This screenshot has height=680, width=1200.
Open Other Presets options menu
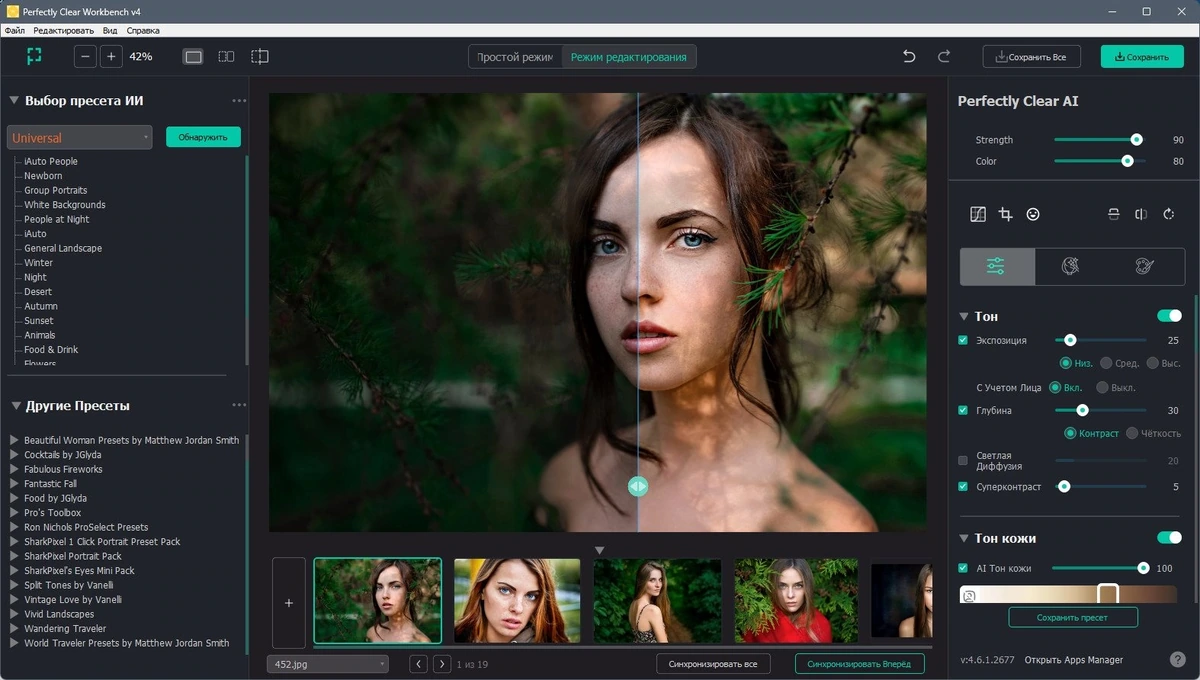click(x=239, y=406)
